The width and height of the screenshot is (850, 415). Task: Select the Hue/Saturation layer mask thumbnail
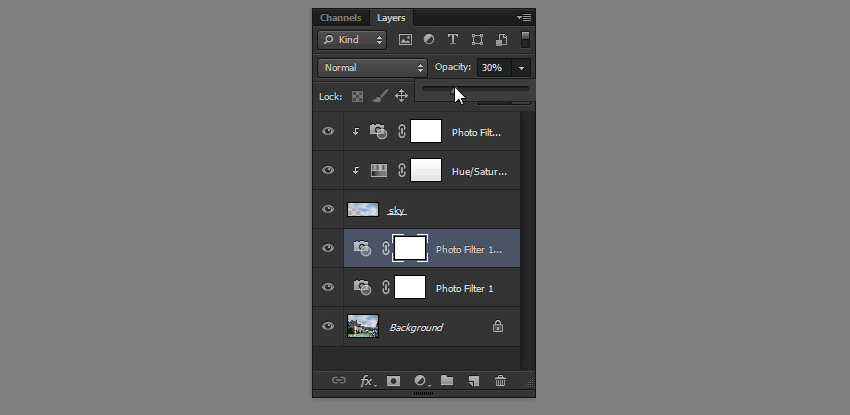point(426,170)
